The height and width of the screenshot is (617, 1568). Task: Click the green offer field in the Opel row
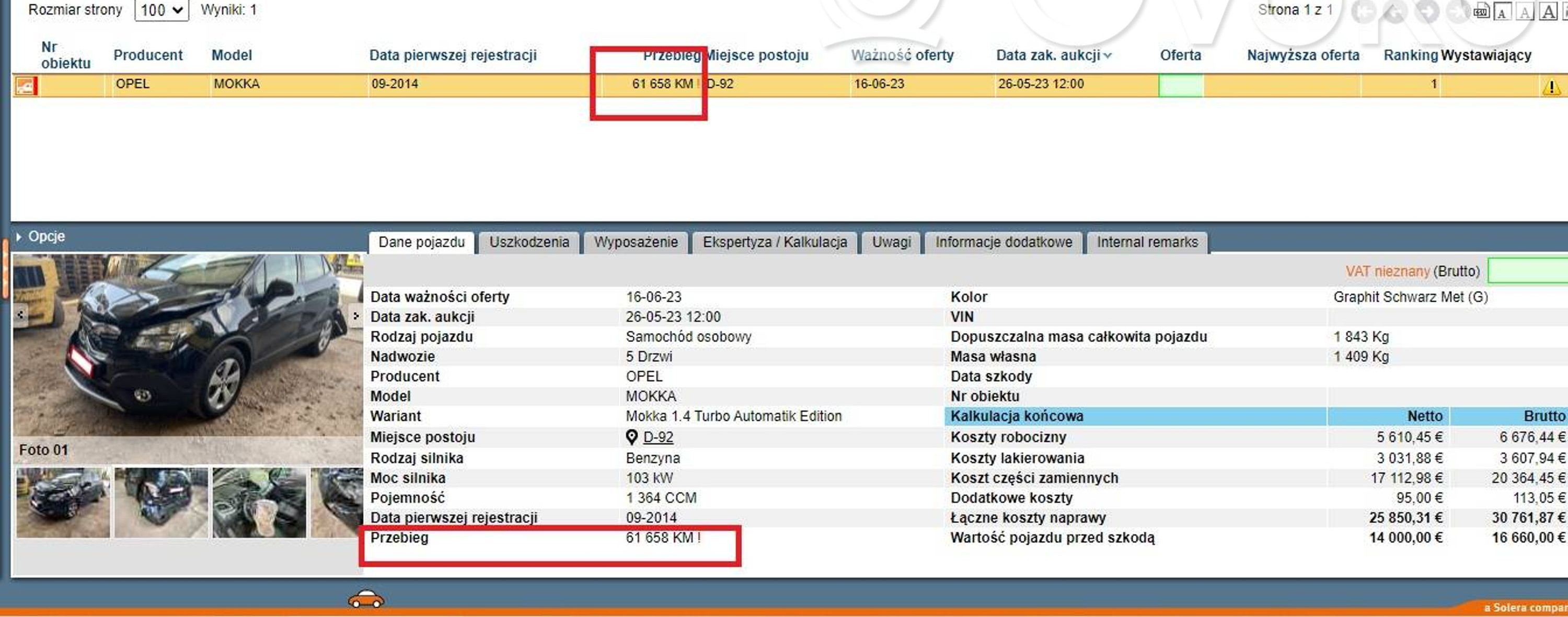[x=1181, y=86]
